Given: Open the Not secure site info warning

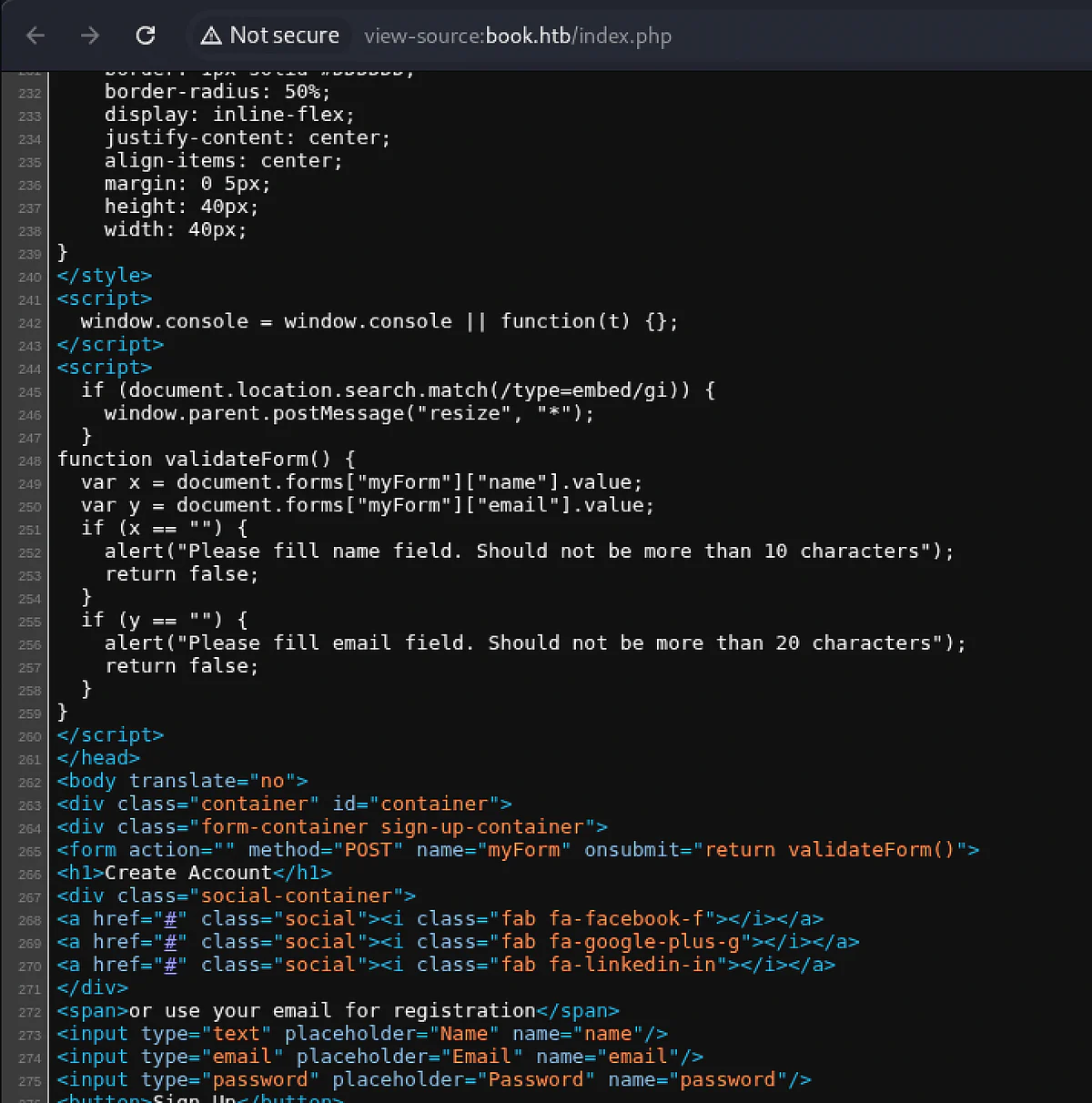Looking at the screenshot, I should click(x=270, y=35).
